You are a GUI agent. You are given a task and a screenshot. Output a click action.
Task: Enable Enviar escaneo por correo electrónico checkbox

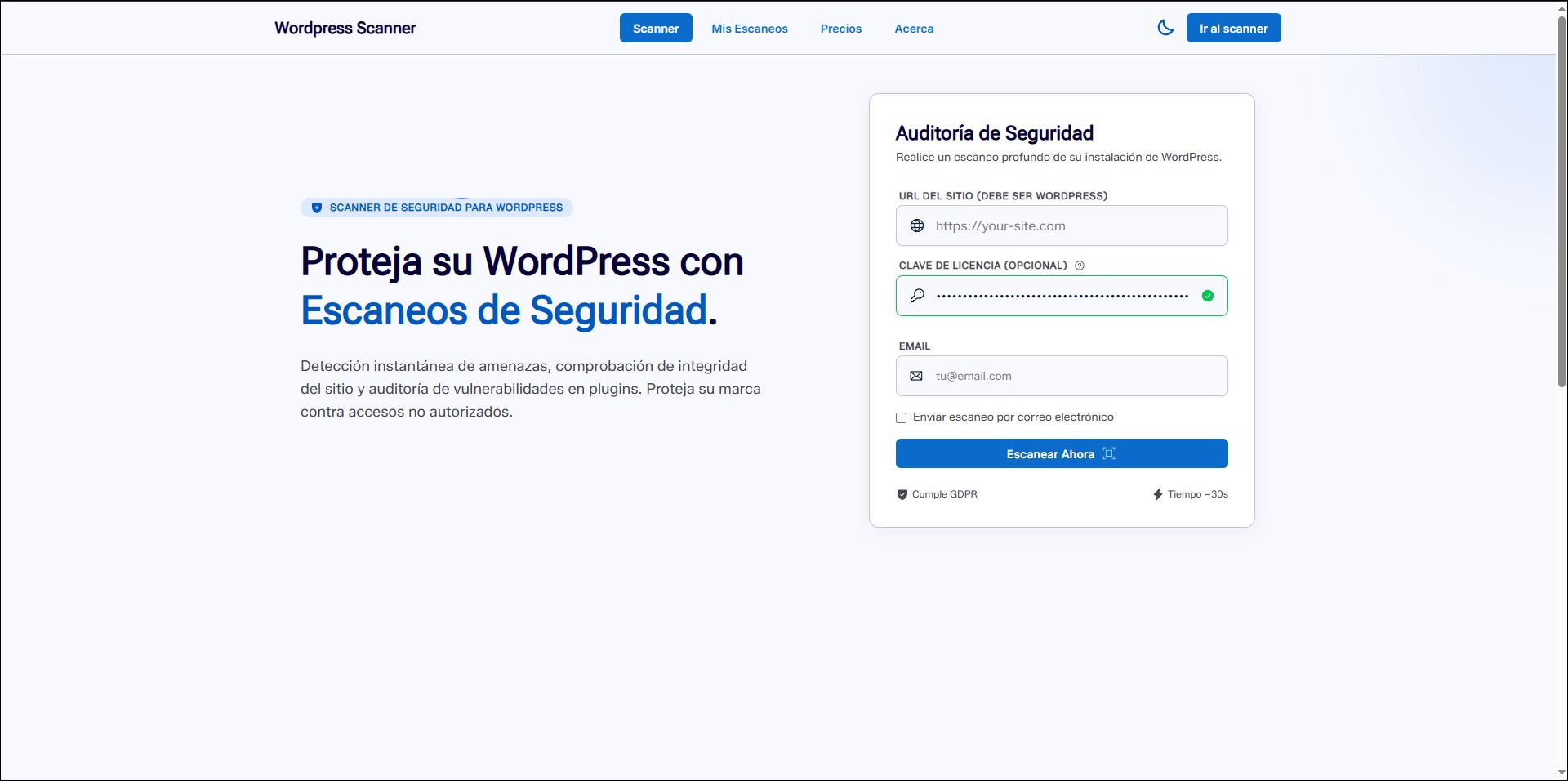click(902, 417)
